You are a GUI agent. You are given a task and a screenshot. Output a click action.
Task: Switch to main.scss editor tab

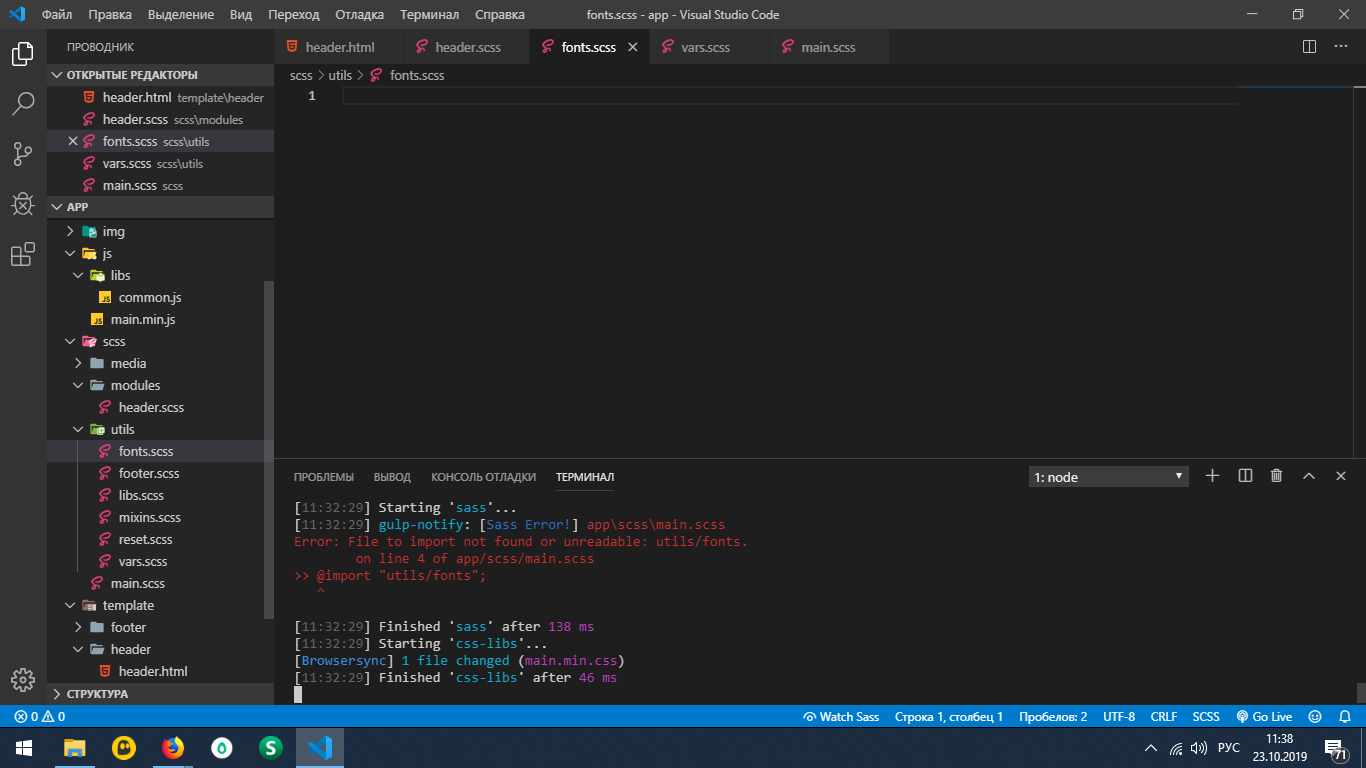[828, 47]
